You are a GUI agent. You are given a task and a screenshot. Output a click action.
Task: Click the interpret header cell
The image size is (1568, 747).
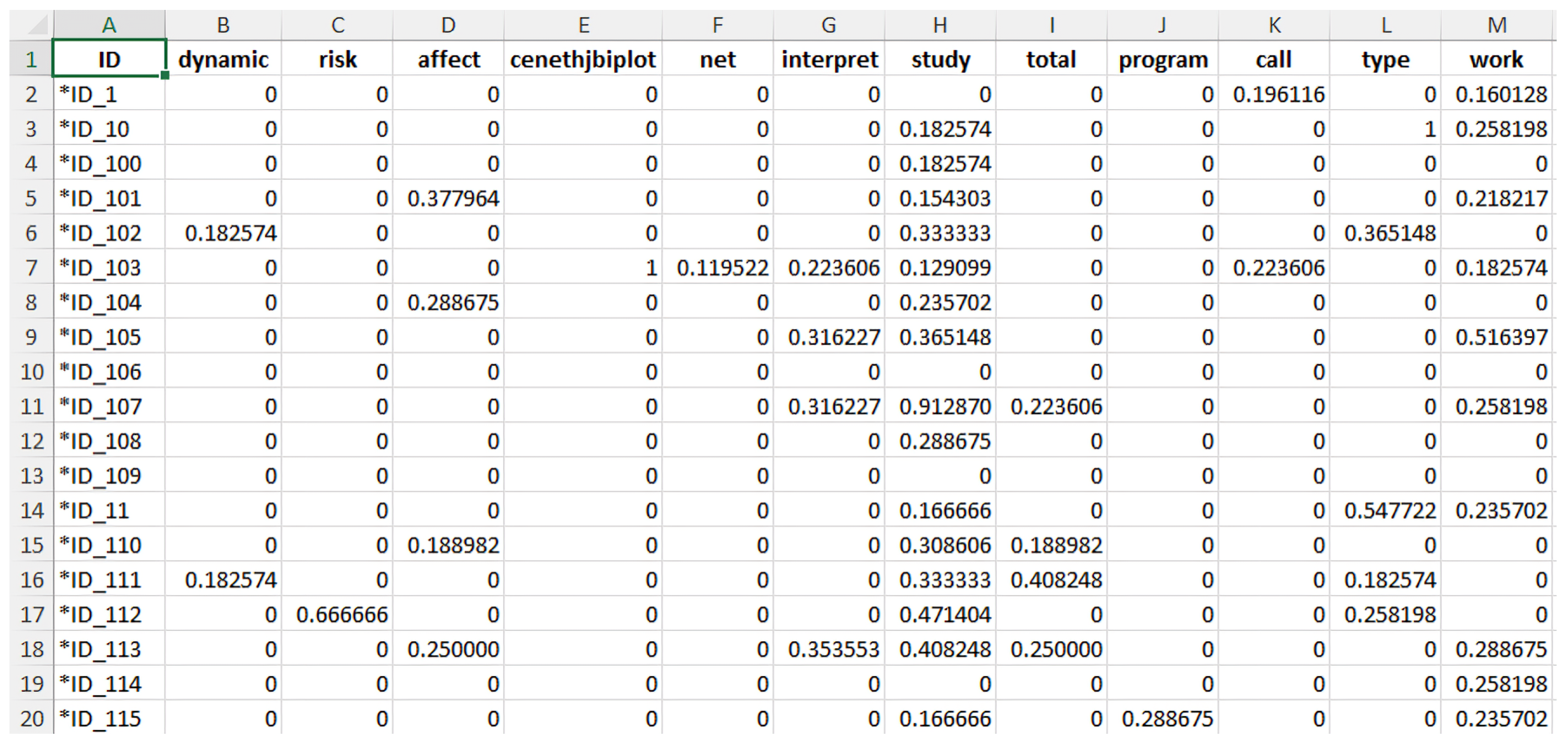coord(829,59)
